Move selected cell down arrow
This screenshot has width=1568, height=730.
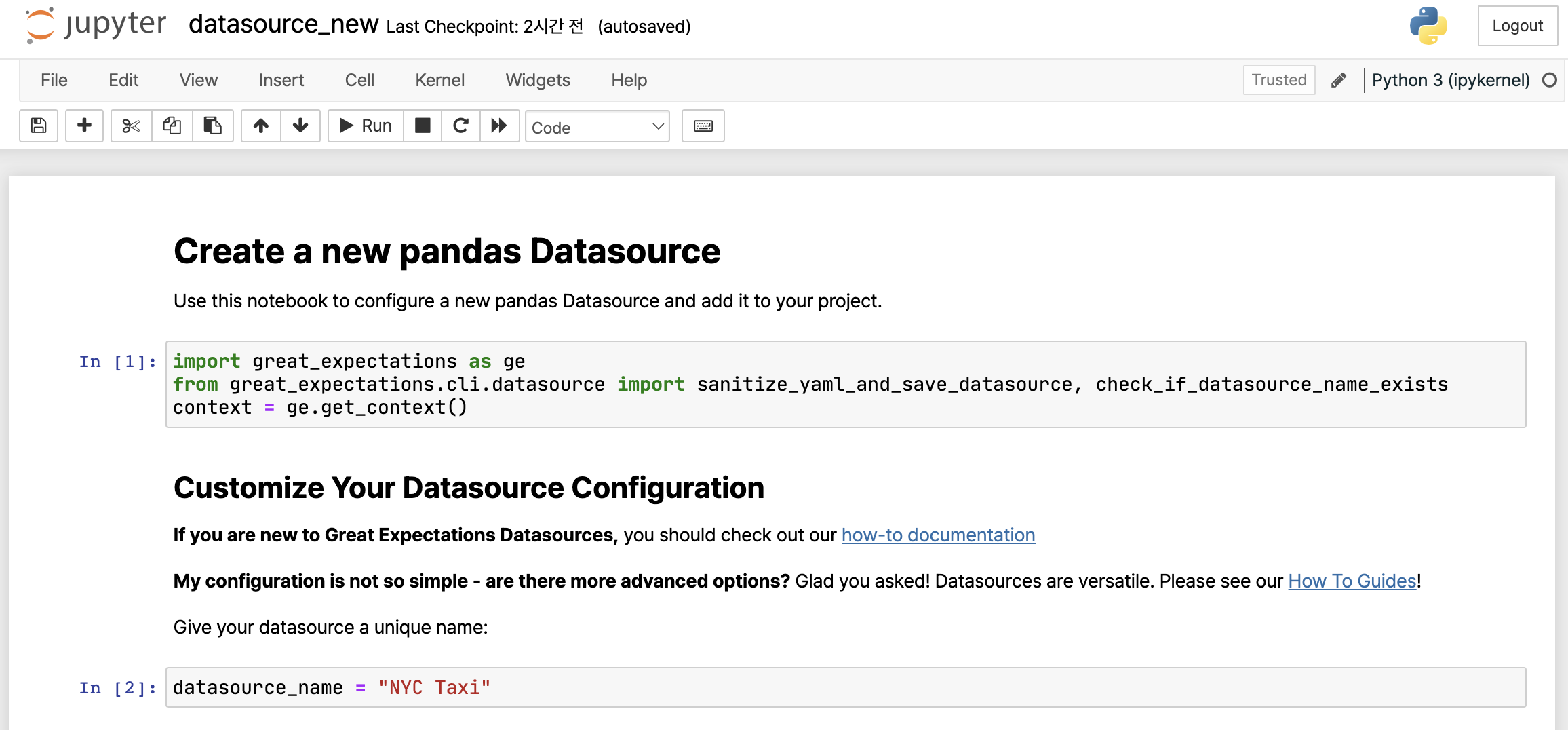pos(300,126)
